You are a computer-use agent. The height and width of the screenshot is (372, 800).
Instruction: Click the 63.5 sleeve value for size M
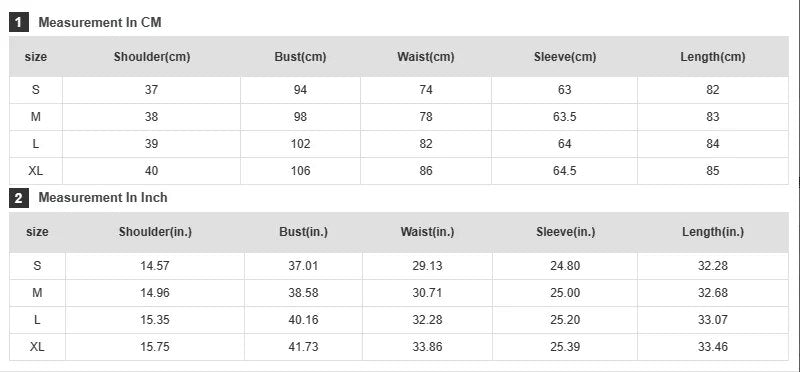564,117
